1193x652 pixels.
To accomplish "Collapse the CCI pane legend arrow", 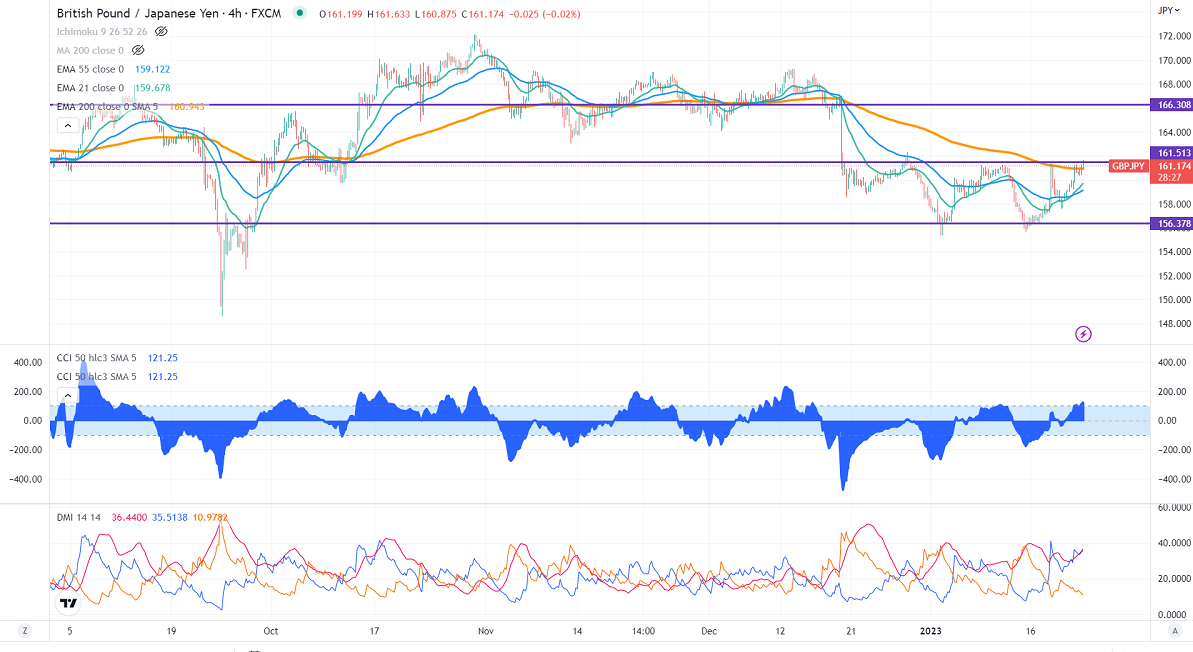I will (67, 396).
